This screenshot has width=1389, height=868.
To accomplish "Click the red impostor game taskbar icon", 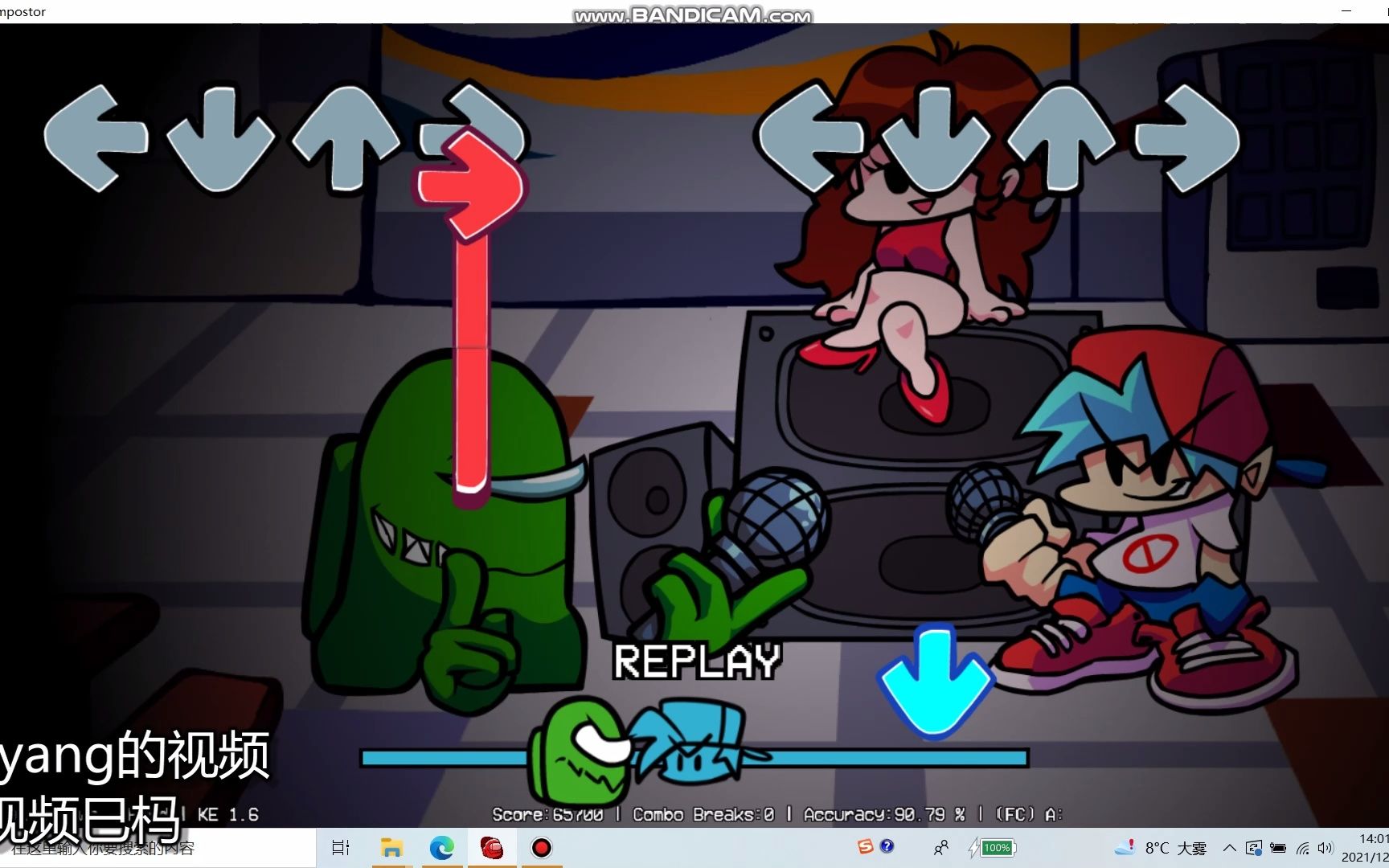I will [491, 848].
